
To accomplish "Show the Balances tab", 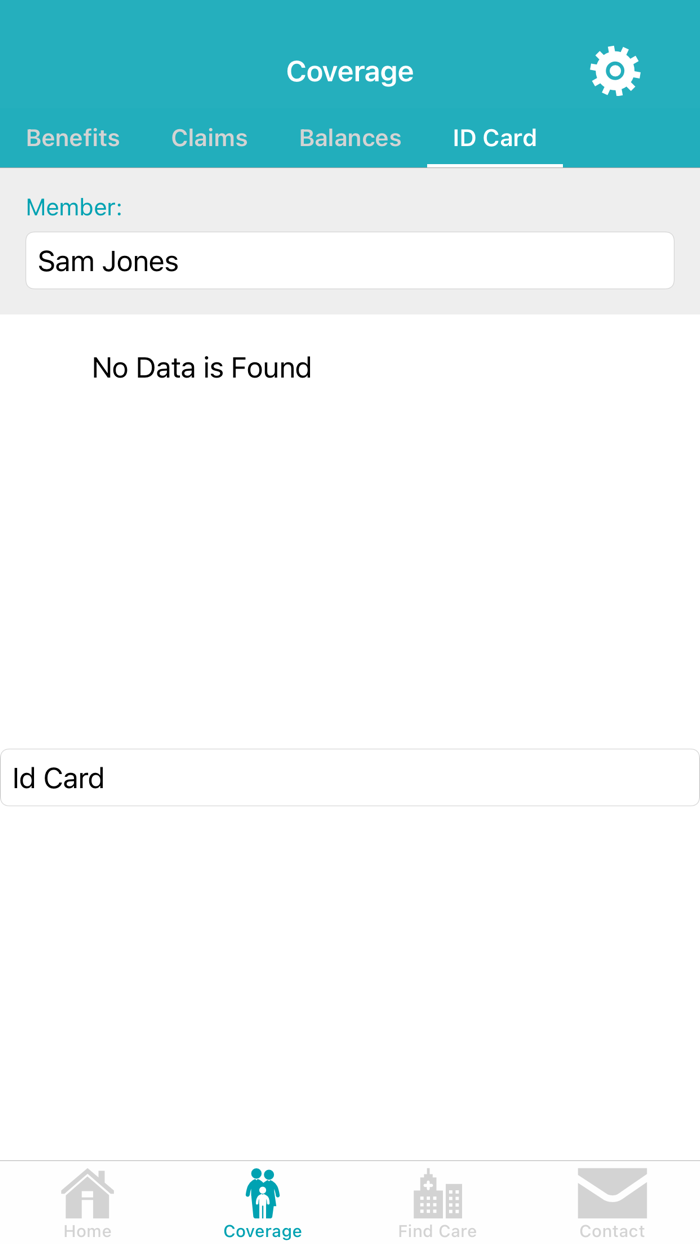I will (x=350, y=138).
